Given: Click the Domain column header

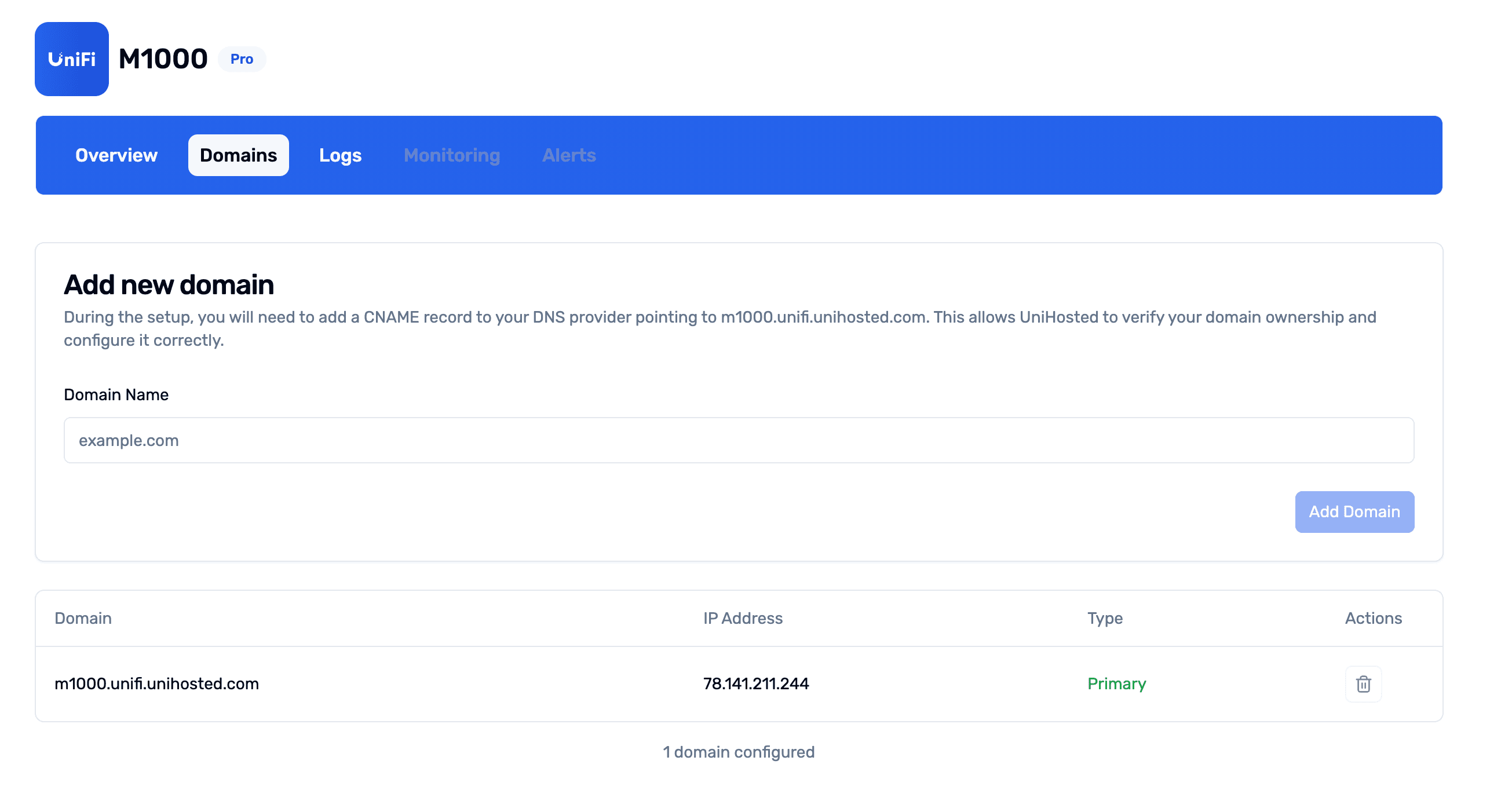Looking at the screenshot, I should pos(83,619).
